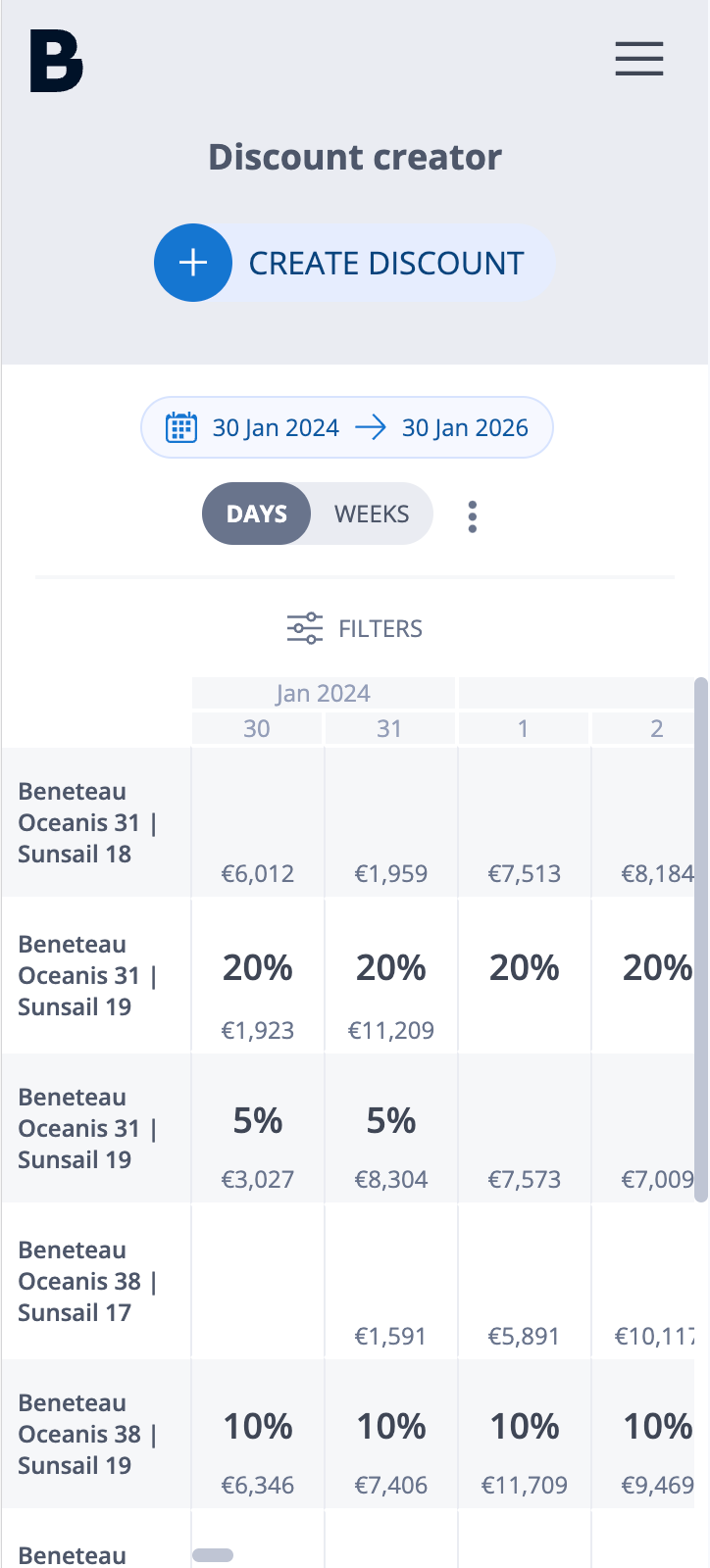
Task: Click the filters sliders icon
Action: (305, 628)
